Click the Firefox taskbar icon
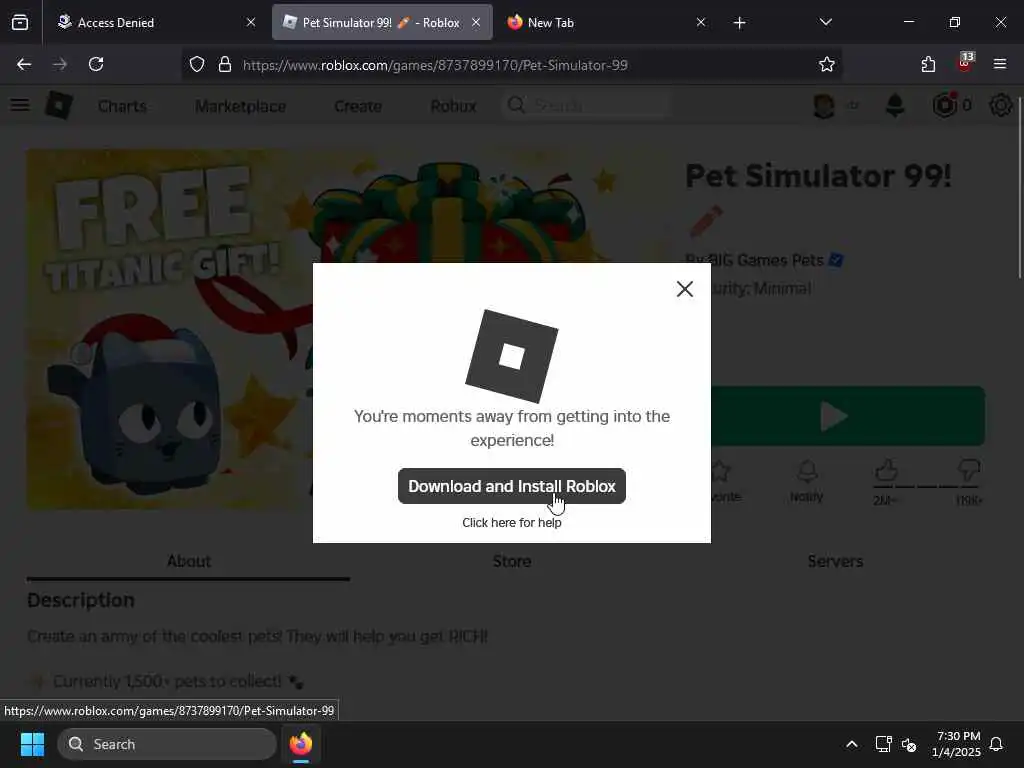This screenshot has height=768, width=1024. (300, 744)
